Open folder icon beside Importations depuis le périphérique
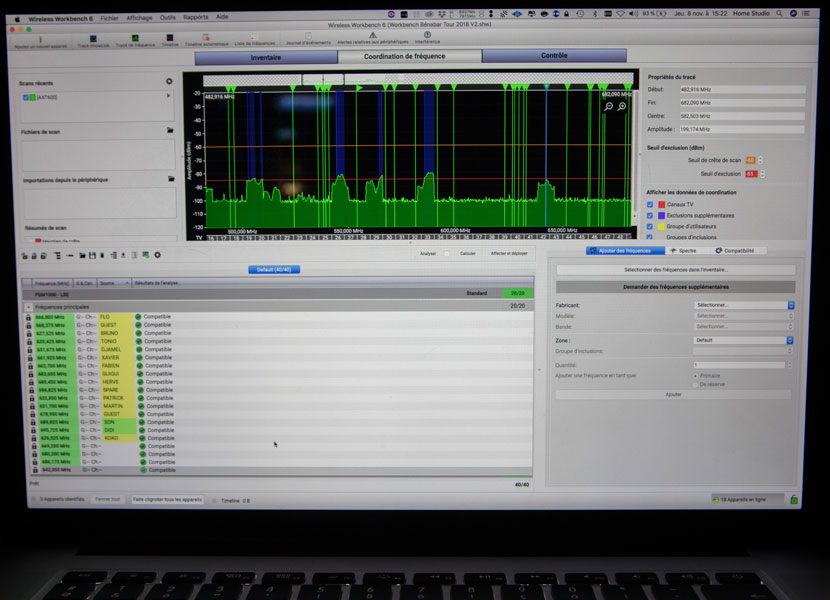This screenshot has height=600, width=830. (172, 179)
